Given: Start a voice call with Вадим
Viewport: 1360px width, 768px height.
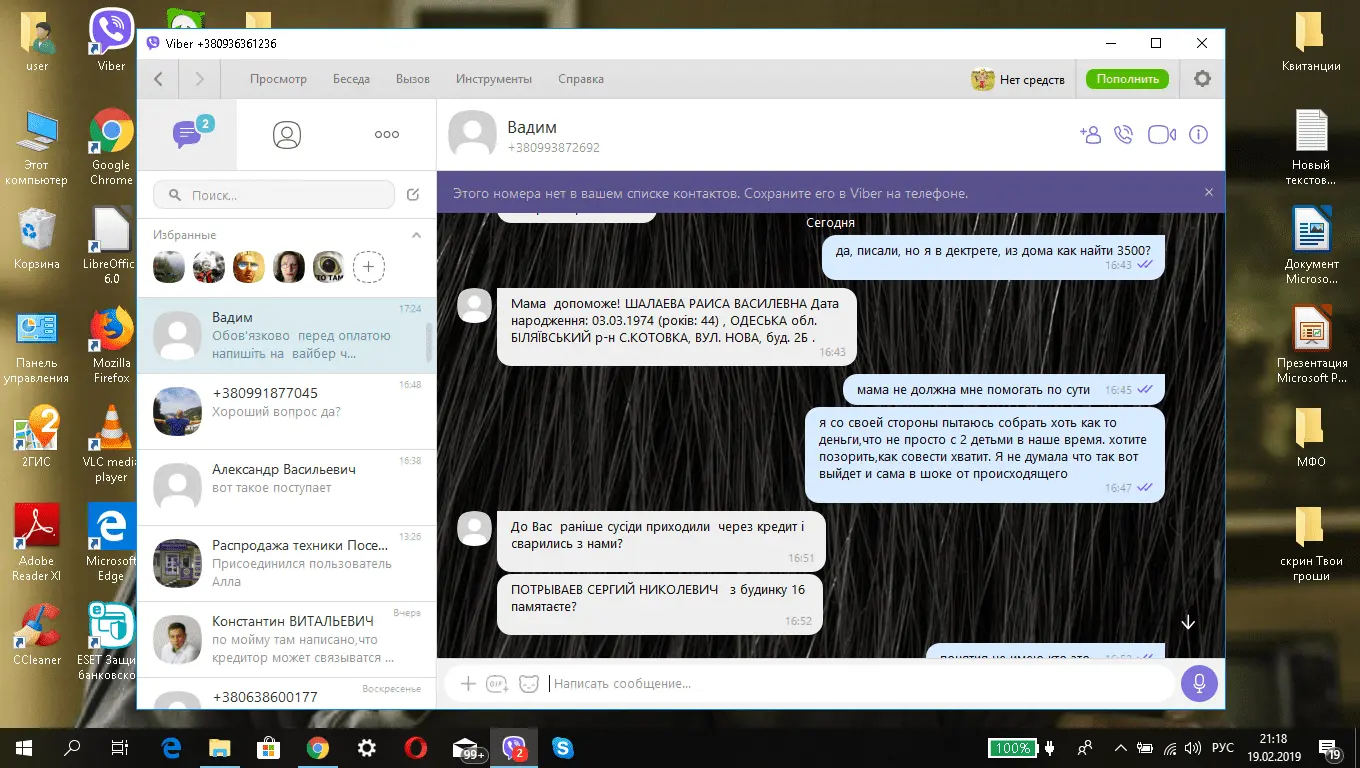Looking at the screenshot, I should (1124, 135).
